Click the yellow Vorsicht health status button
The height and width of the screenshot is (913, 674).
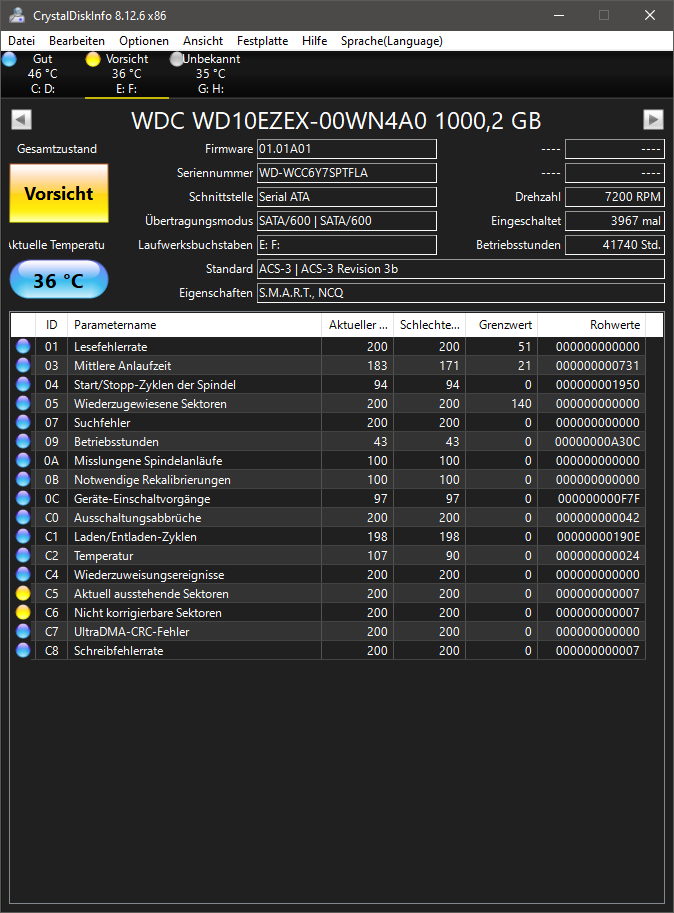[59, 193]
